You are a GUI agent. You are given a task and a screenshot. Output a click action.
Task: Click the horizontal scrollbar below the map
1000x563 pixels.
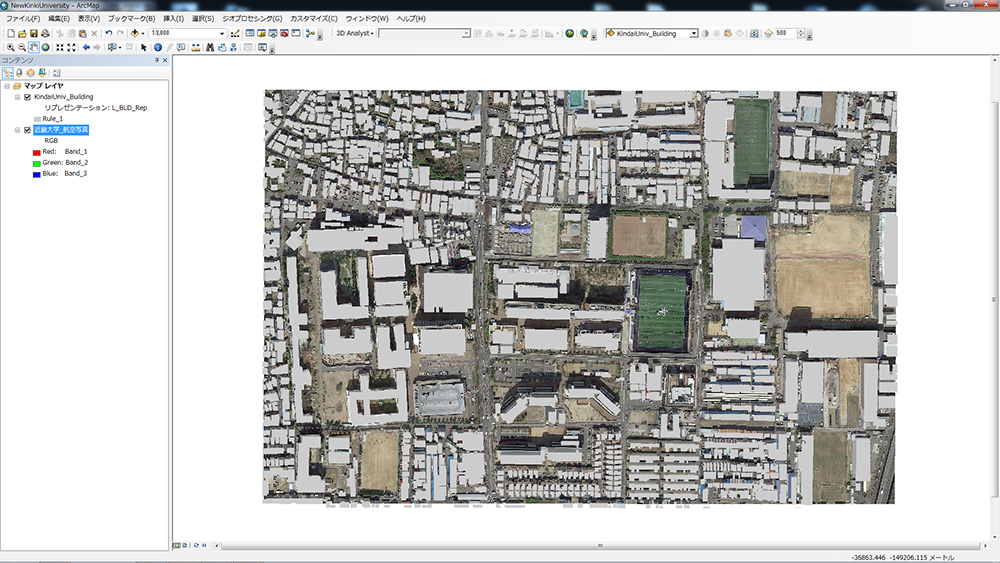pos(600,546)
